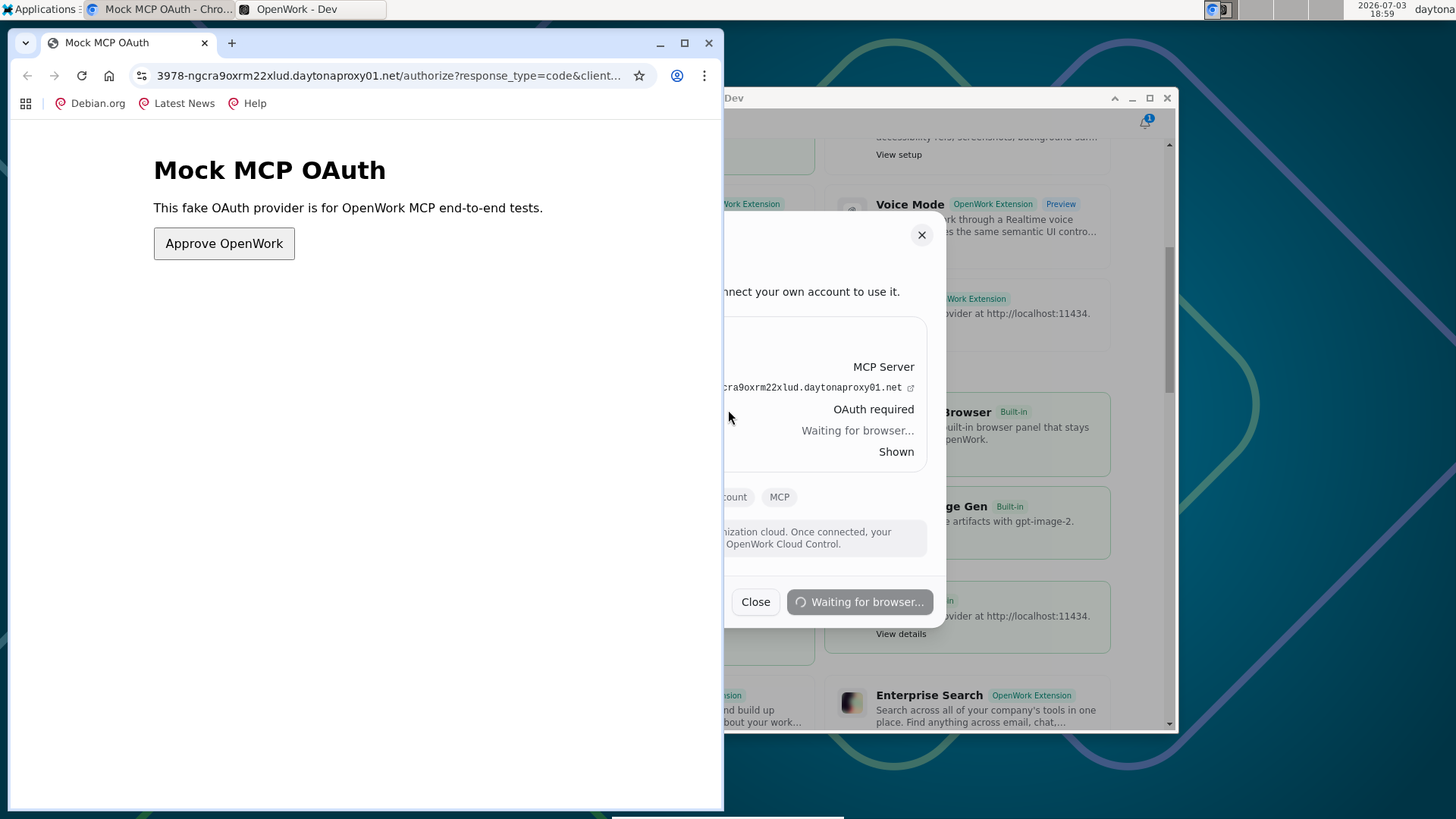Click the Close button in OpenWork dialog

point(756,602)
